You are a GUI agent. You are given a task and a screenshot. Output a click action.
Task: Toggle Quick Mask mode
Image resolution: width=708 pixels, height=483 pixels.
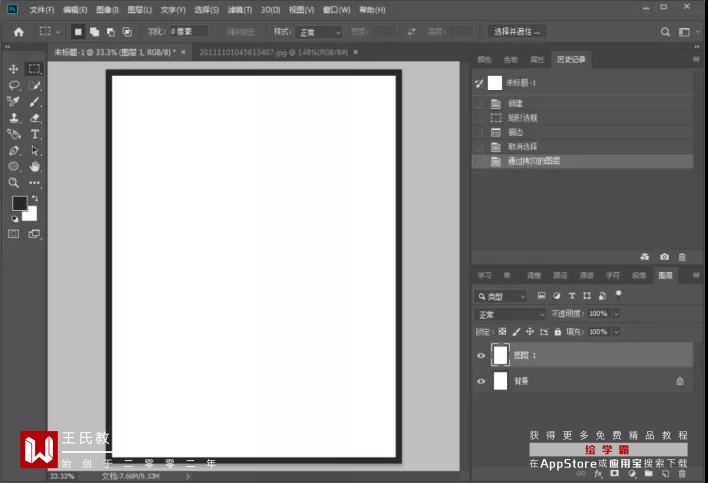click(14, 234)
